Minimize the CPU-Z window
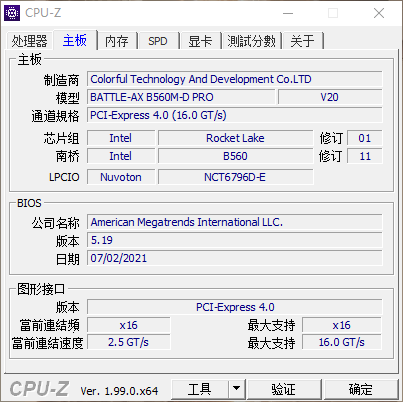Image resolution: width=403 pixels, height=402 pixels. pyautogui.click(x=288, y=13)
